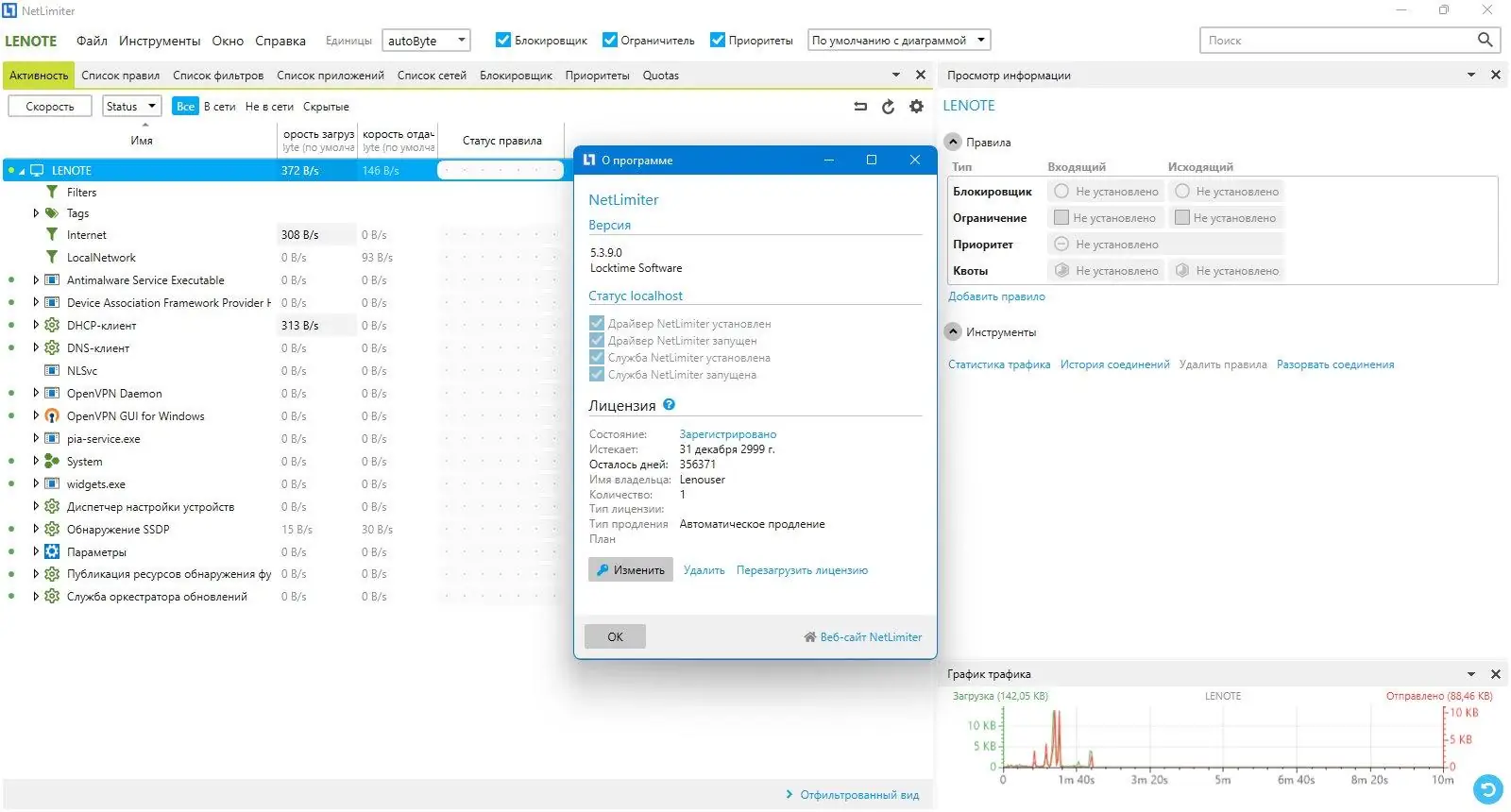Open the Инструменты menu in the menu bar
This screenshot has width=1511, height=812.
[160, 41]
